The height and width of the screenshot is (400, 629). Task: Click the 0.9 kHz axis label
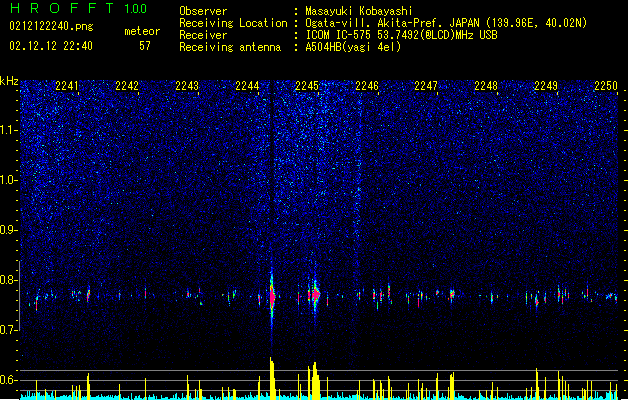tap(9, 230)
